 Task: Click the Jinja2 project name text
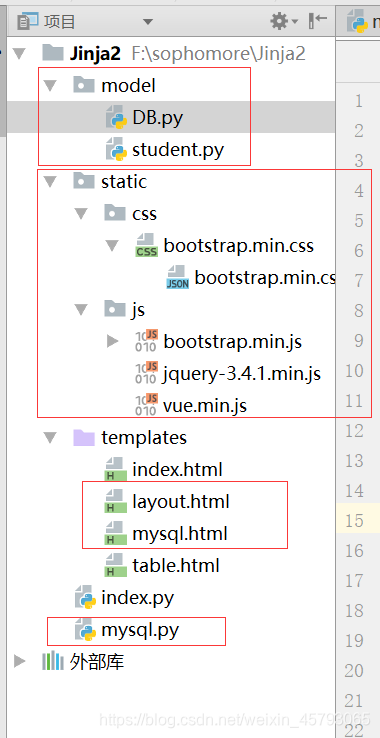click(96, 54)
